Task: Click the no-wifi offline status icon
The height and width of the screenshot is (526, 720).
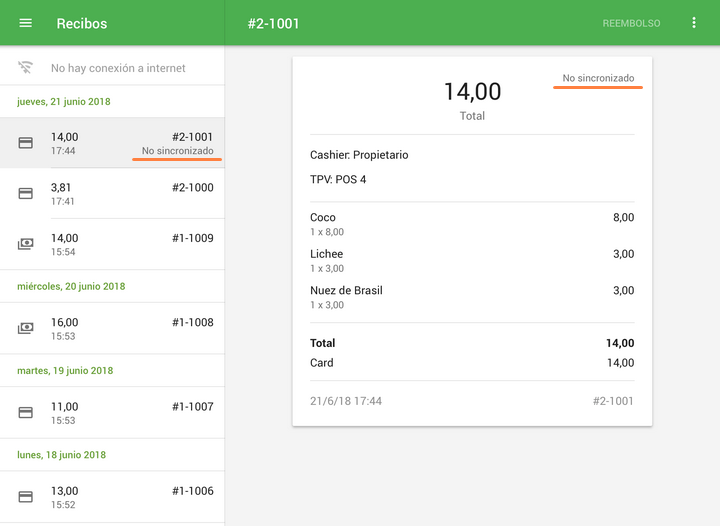Action: [26, 68]
